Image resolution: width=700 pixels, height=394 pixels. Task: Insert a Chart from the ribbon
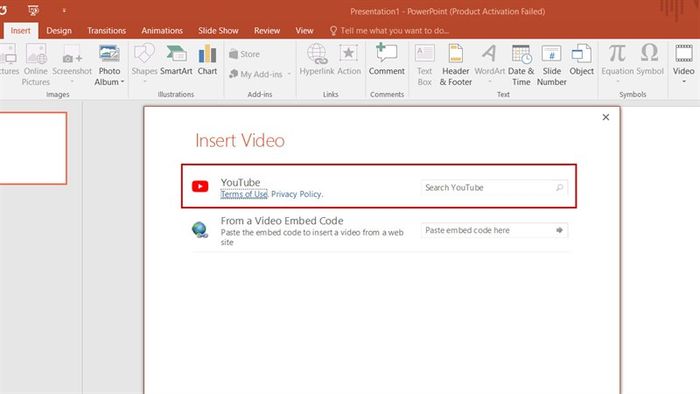pyautogui.click(x=207, y=60)
